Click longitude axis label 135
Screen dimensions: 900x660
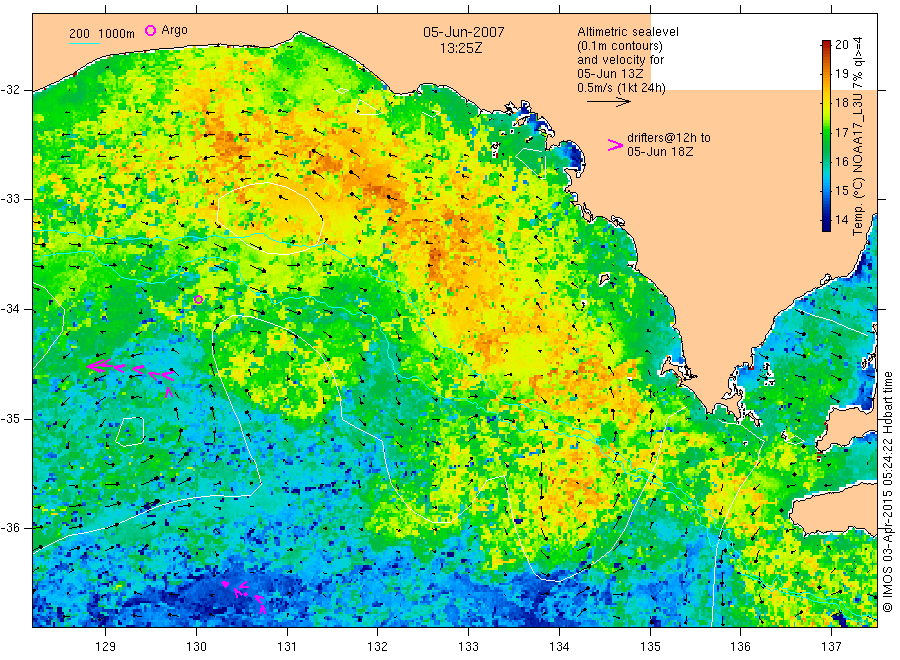tap(650, 647)
